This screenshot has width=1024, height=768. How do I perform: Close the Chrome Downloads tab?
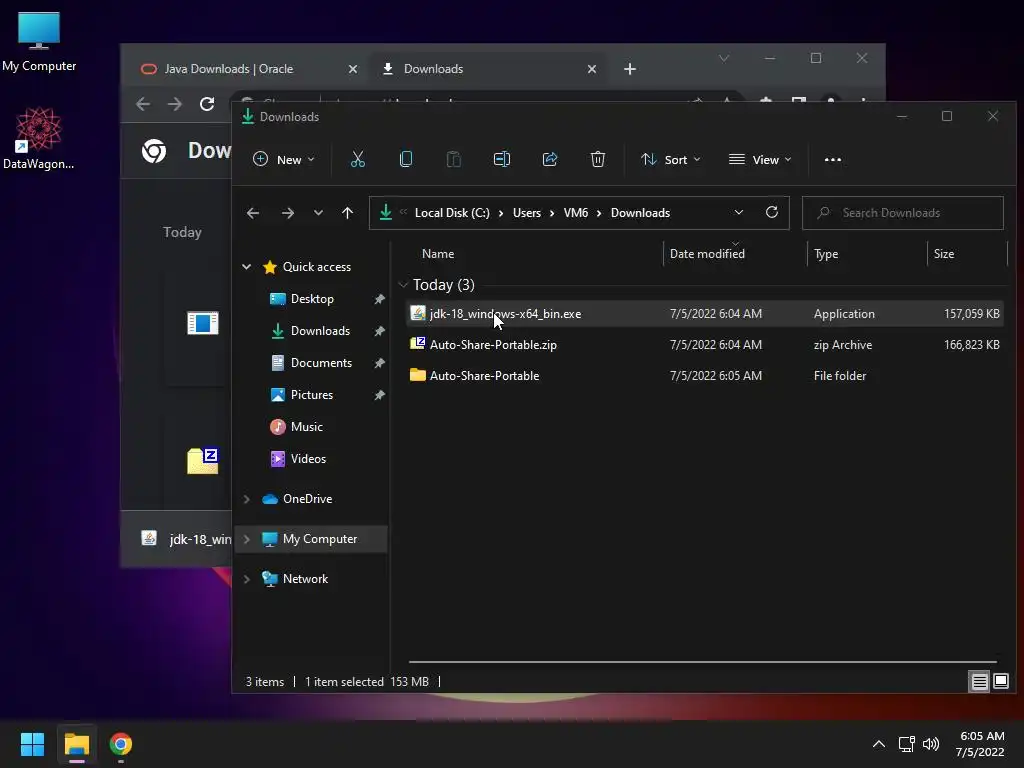[x=592, y=69]
